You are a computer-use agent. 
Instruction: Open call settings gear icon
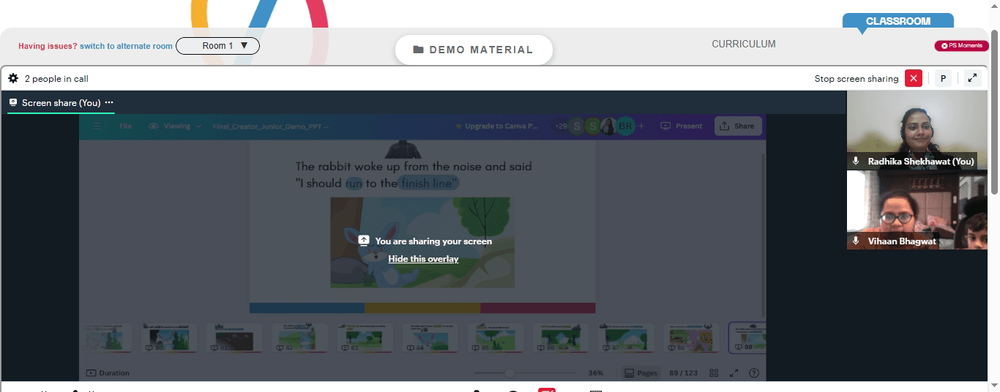pos(13,78)
